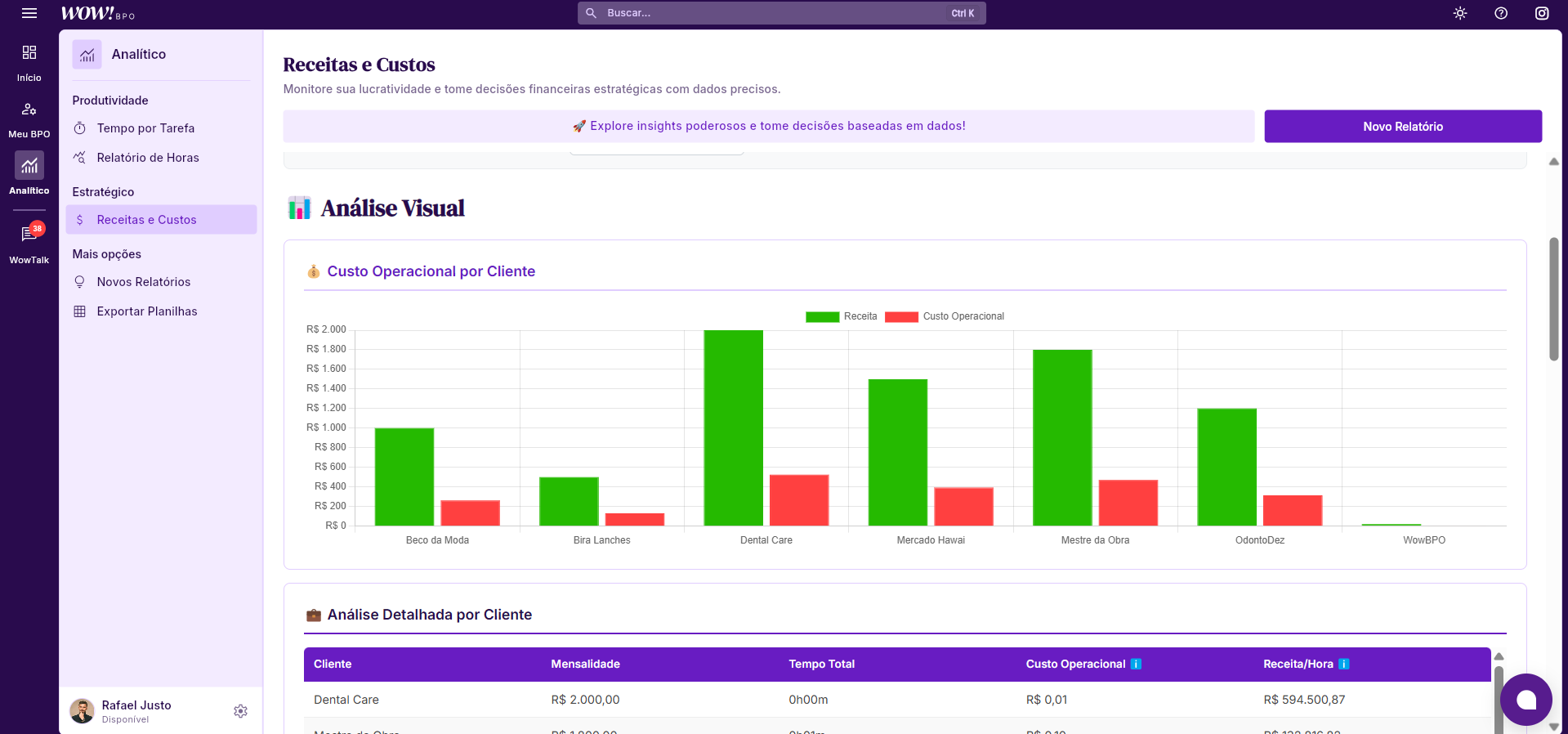Click Custo Operacional info icon
This screenshot has height=734, width=1568.
click(1136, 665)
